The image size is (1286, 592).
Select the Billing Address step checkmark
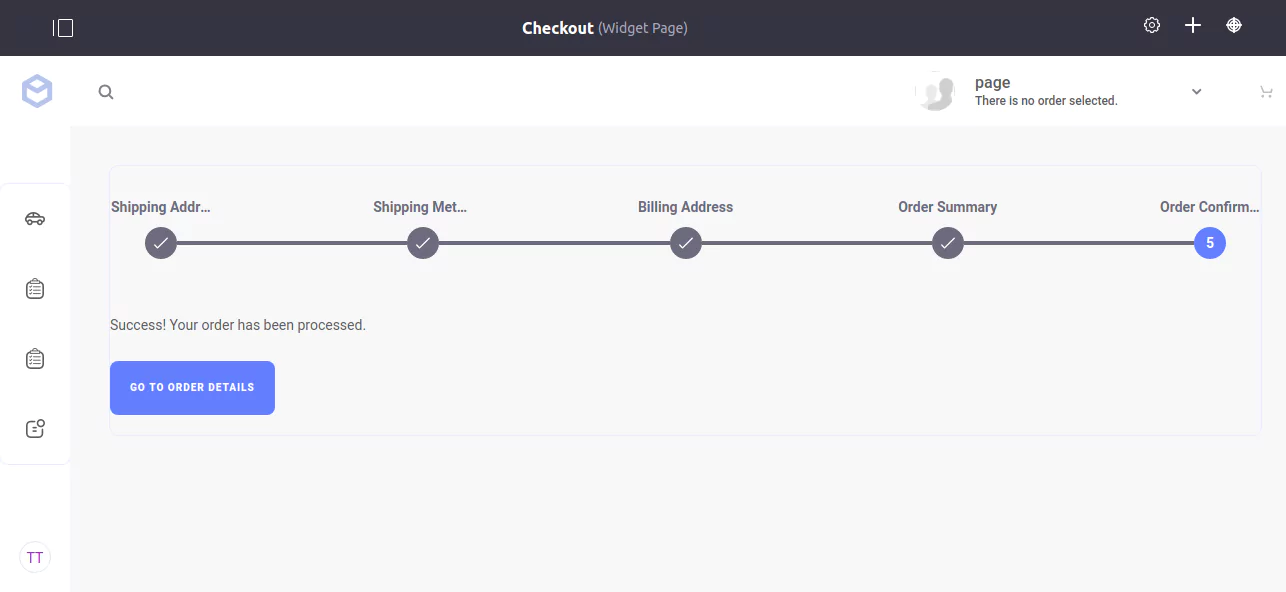click(x=685, y=243)
